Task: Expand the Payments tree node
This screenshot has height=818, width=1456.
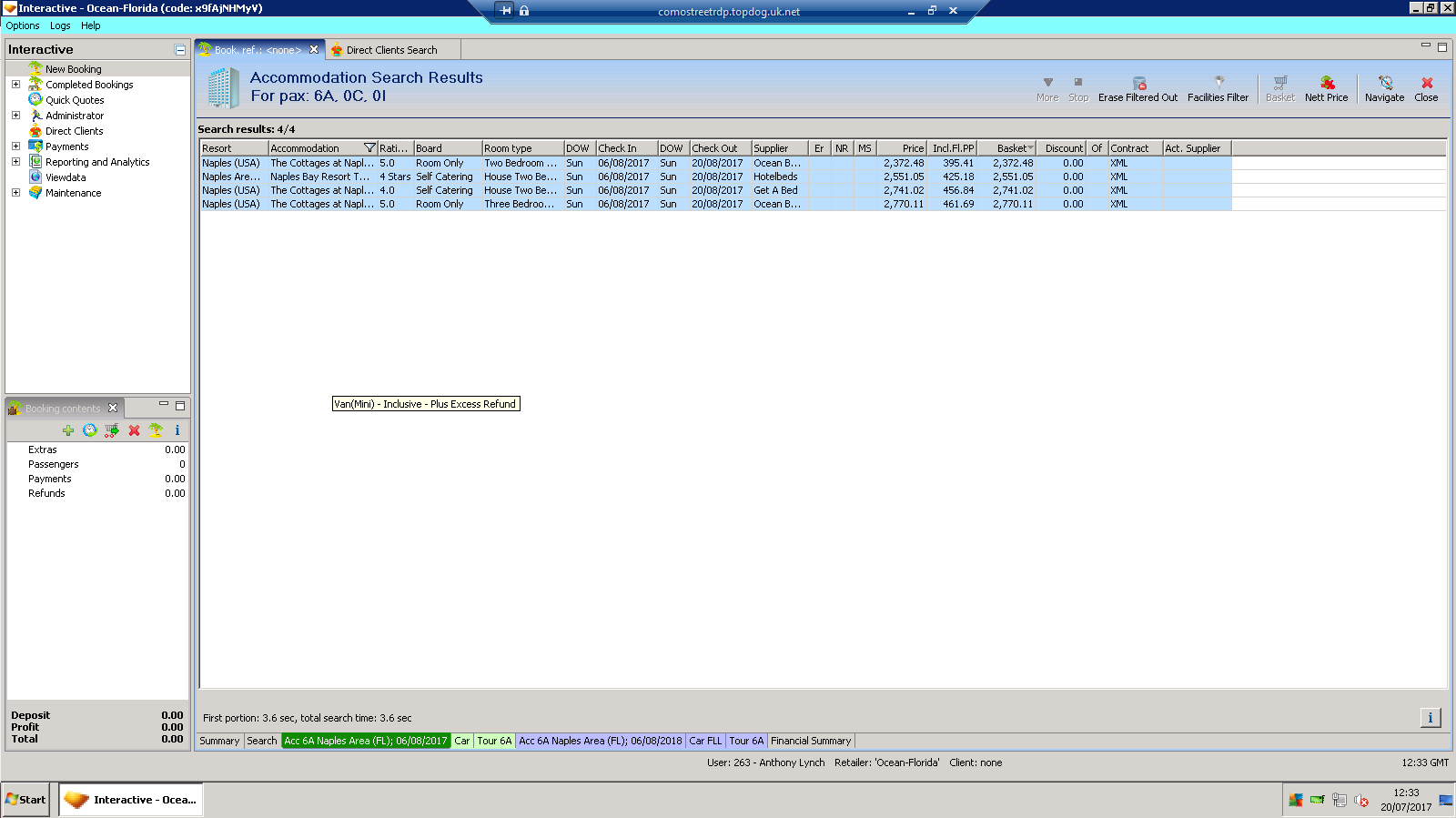Action: tap(15, 146)
